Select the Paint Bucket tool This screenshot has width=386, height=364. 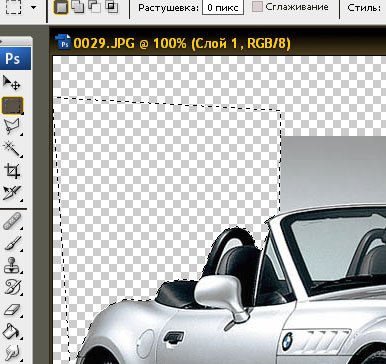(x=12, y=331)
